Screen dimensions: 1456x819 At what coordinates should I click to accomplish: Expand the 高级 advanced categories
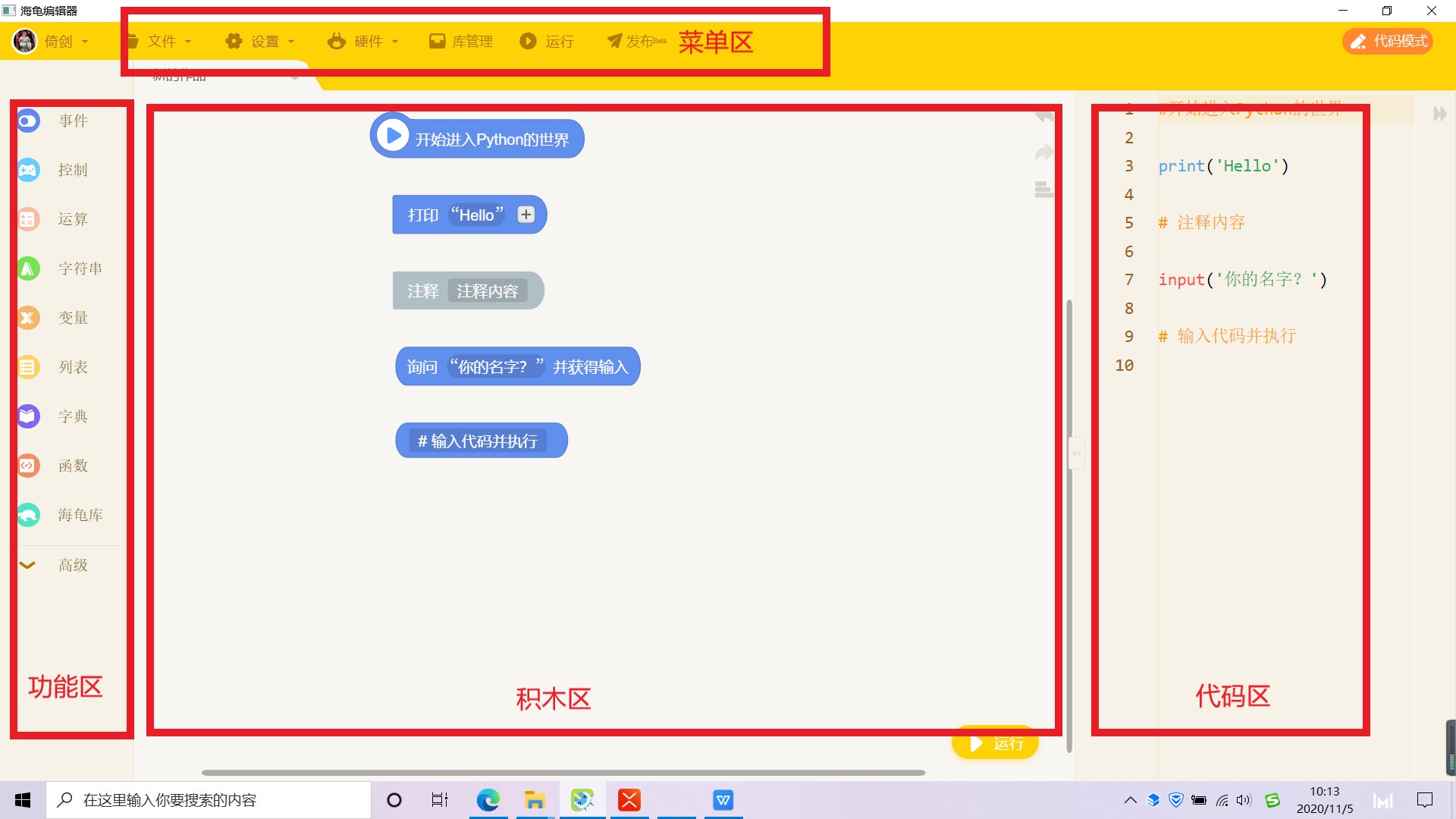(x=53, y=565)
